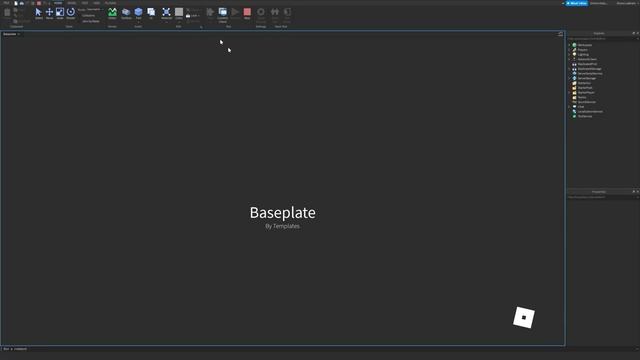The height and width of the screenshot is (360, 640).
Task: Undock the Properties panel
Action: (x=633, y=191)
